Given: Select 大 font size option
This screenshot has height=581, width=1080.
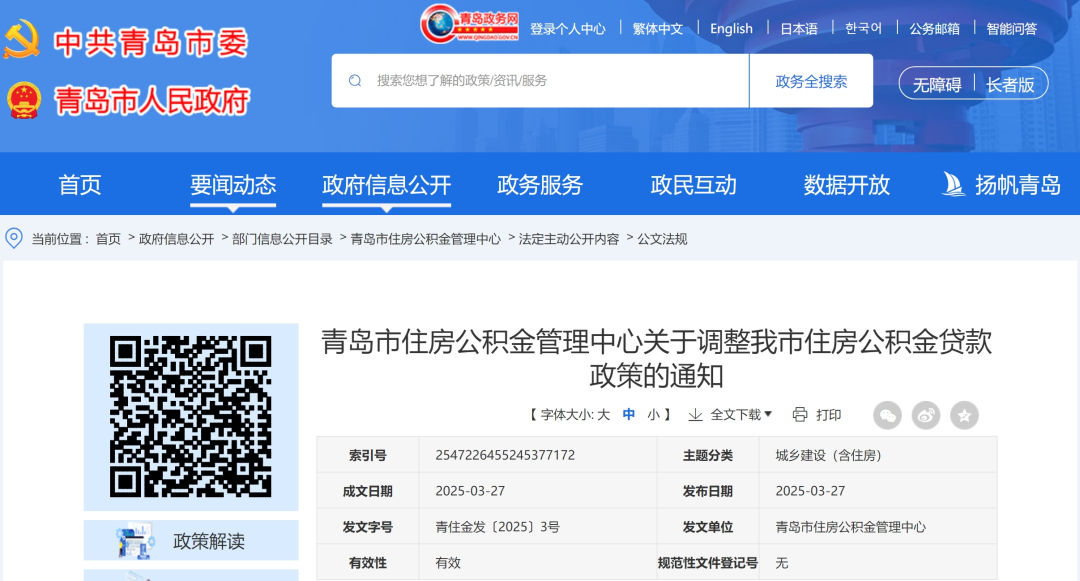Looking at the screenshot, I should point(604,415).
